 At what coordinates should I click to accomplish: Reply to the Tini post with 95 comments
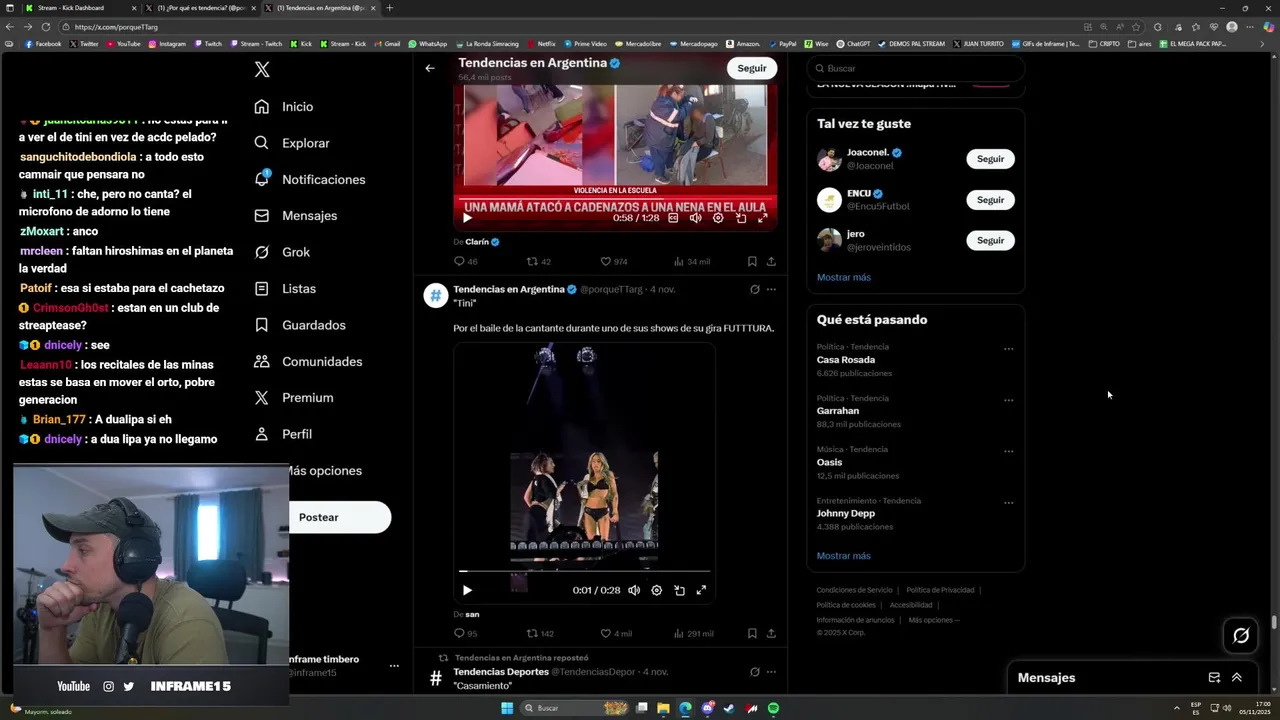[466, 633]
